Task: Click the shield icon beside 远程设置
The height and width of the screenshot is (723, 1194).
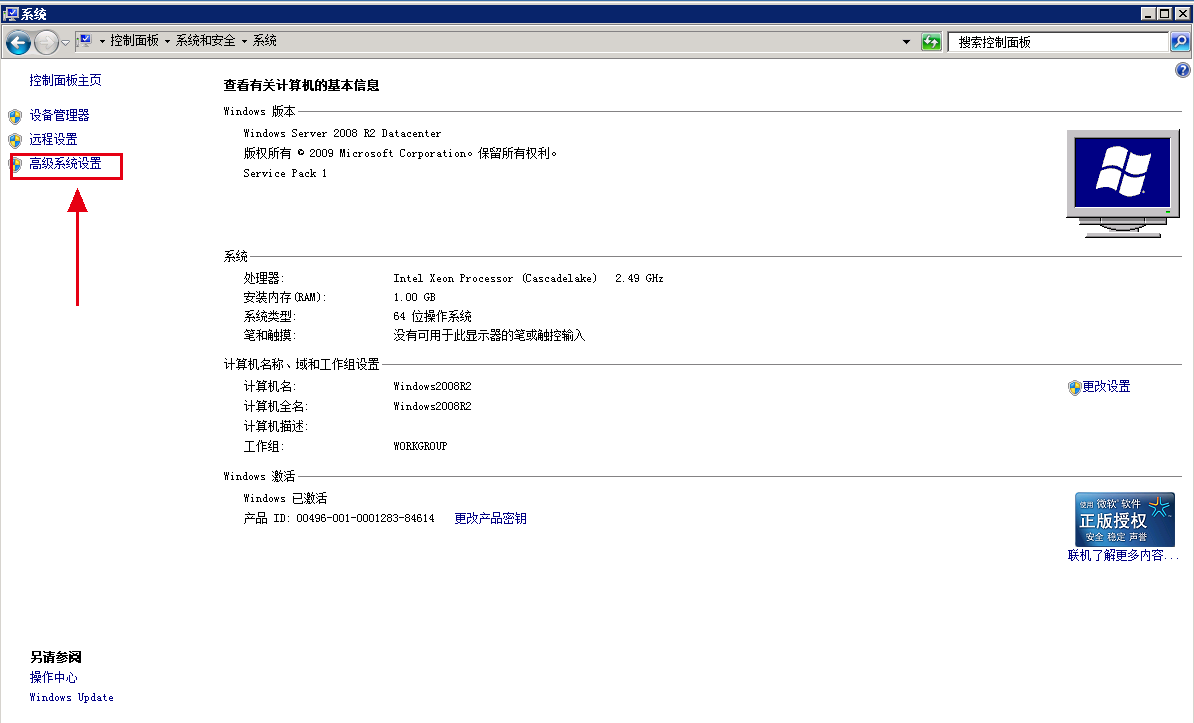Action: point(17,139)
